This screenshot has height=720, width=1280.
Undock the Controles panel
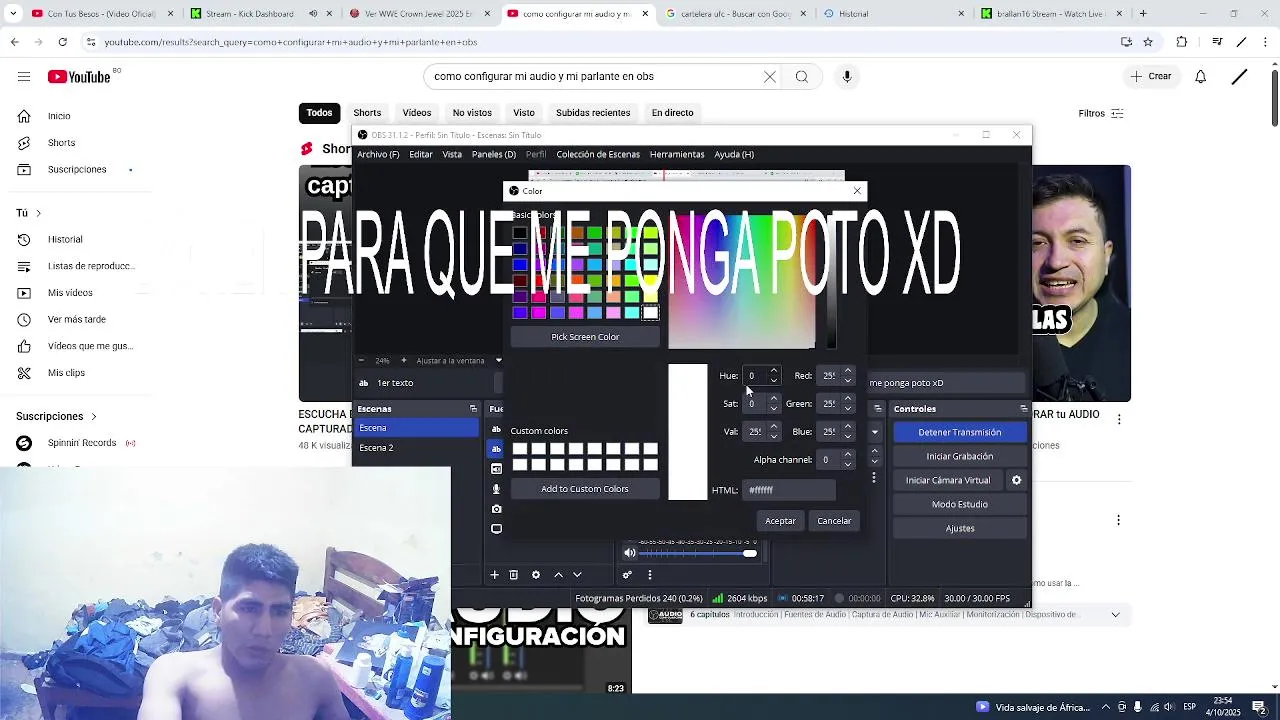pos(1023,409)
